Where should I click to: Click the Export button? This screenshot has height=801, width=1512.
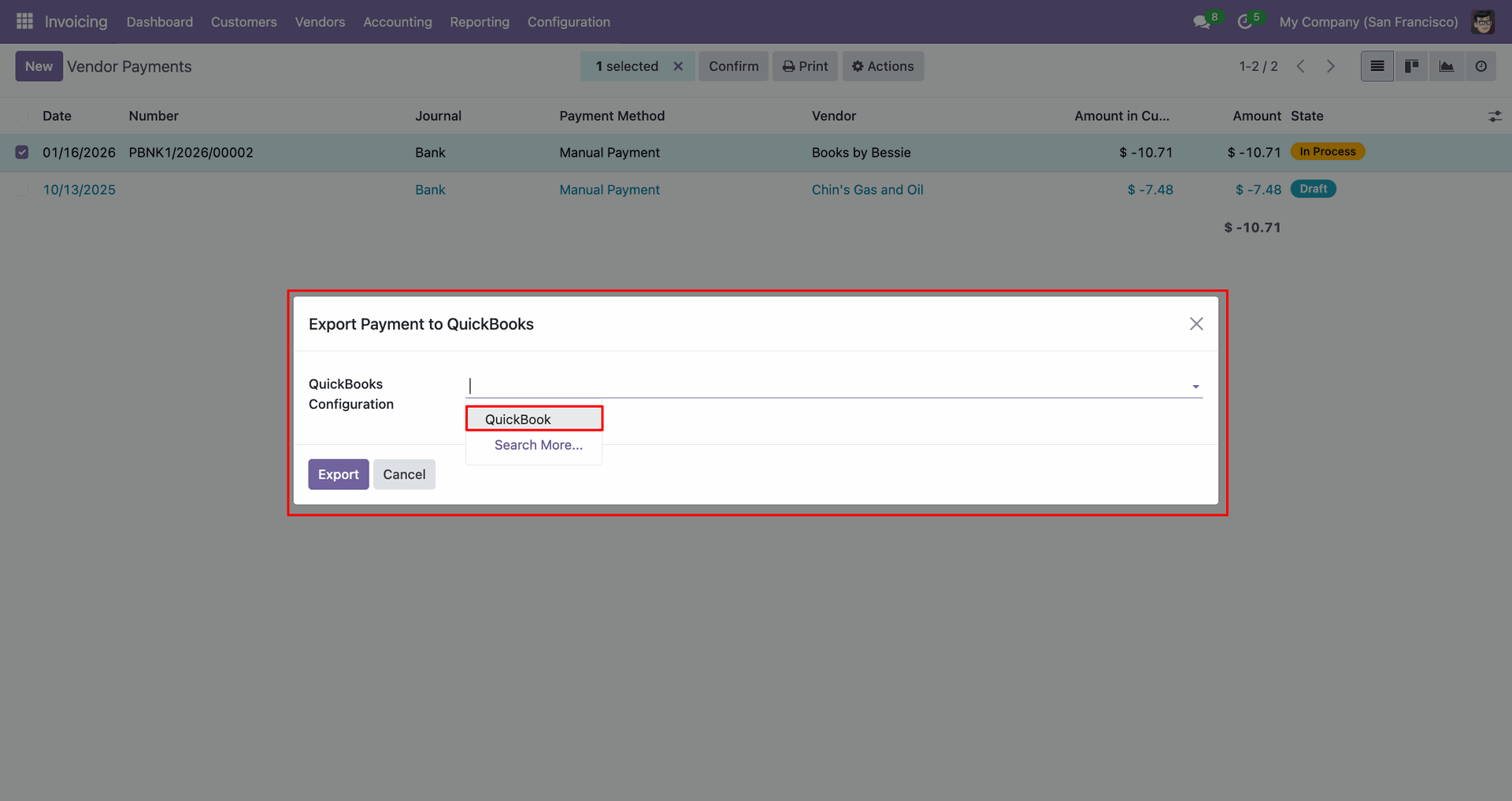coord(338,474)
